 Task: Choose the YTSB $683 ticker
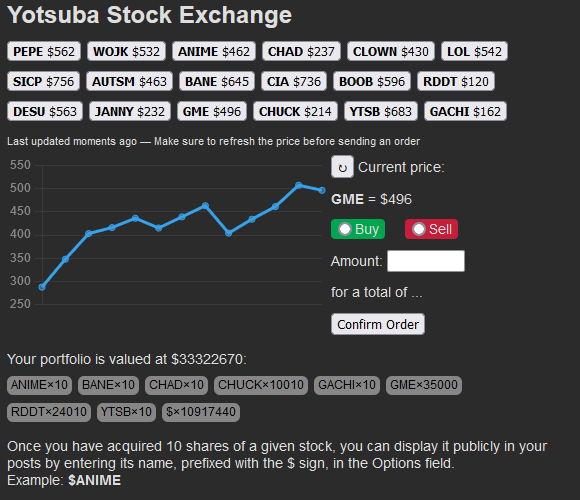pyautogui.click(x=381, y=111)
